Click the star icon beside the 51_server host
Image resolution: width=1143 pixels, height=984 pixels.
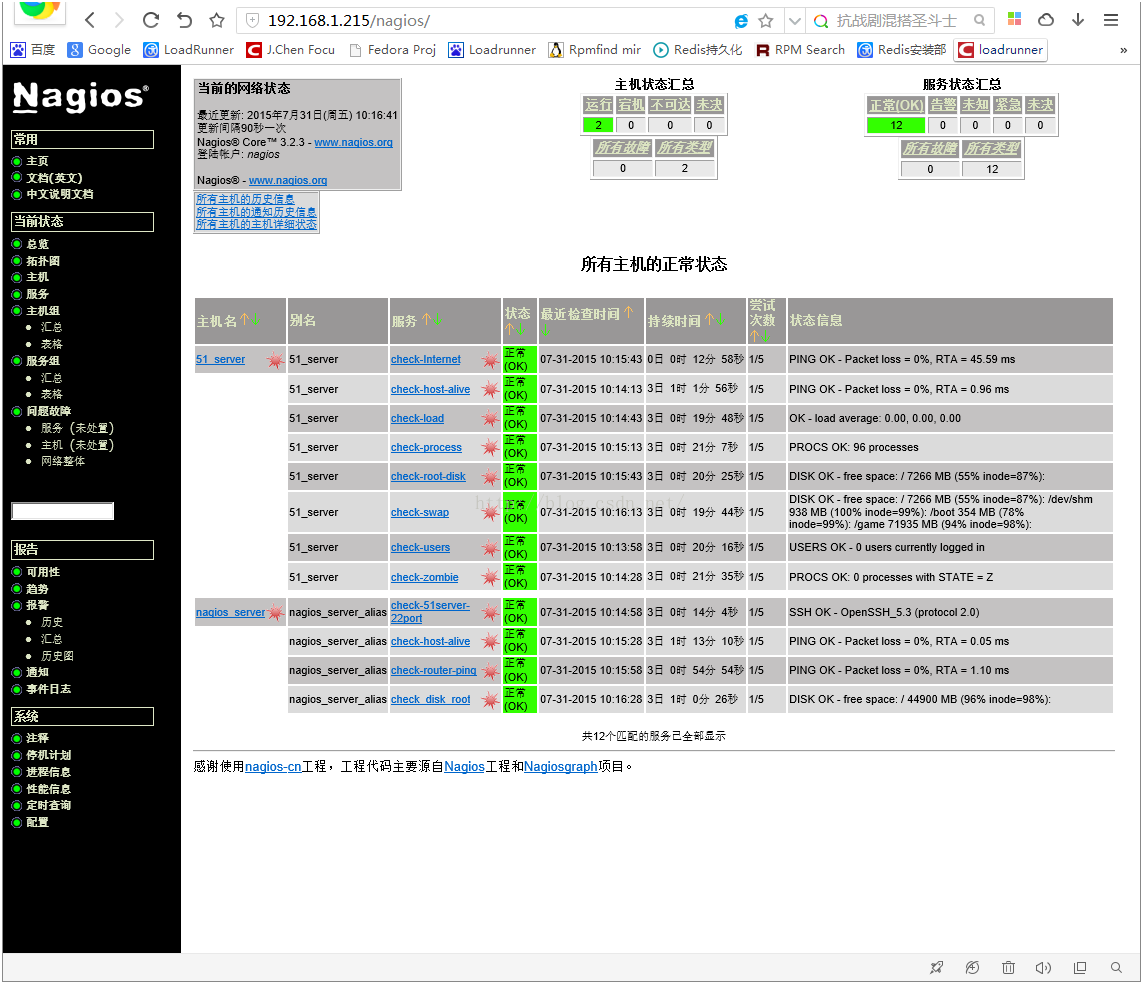click(275, 359)
